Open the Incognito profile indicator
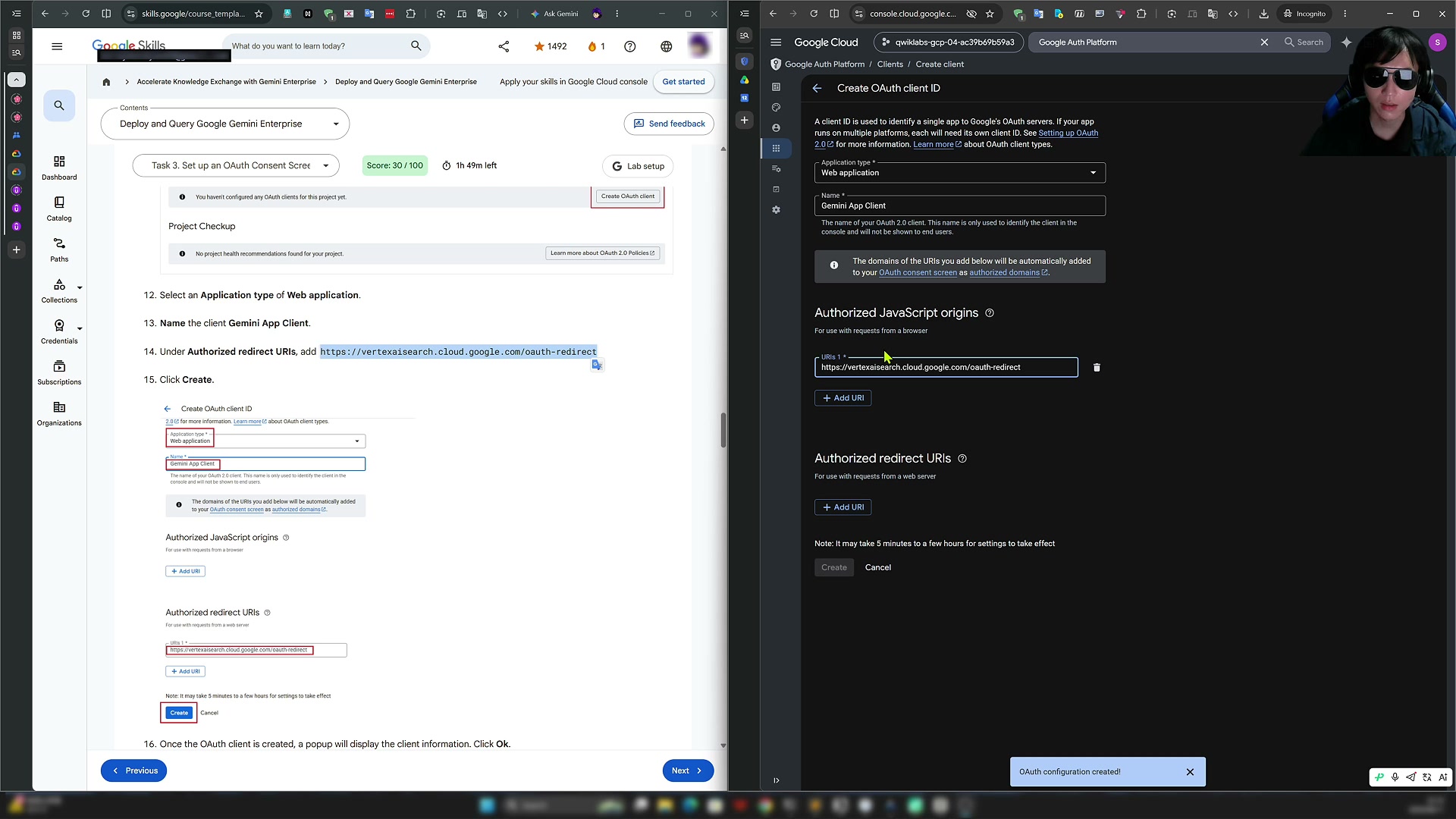Viewport: 1456px width, 819px height. click(1304, 14)
